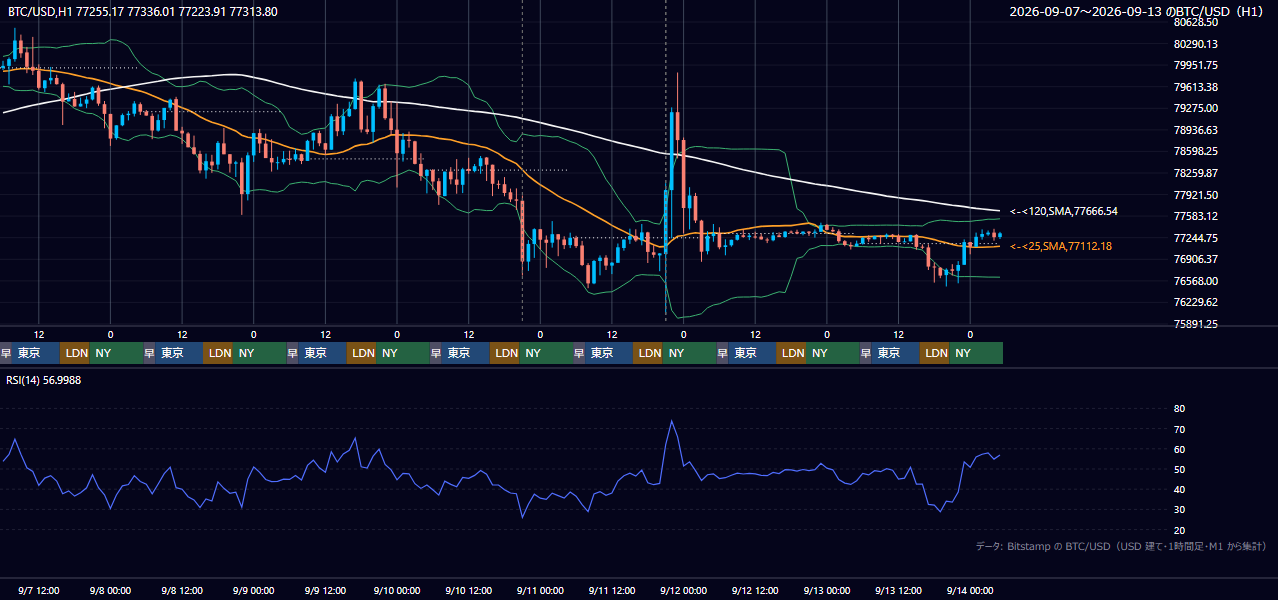Image resolution: width=1278 pixels, height=600 pixels.
Task: Click price axis value 79951.75
Action: coord(1196,65)
